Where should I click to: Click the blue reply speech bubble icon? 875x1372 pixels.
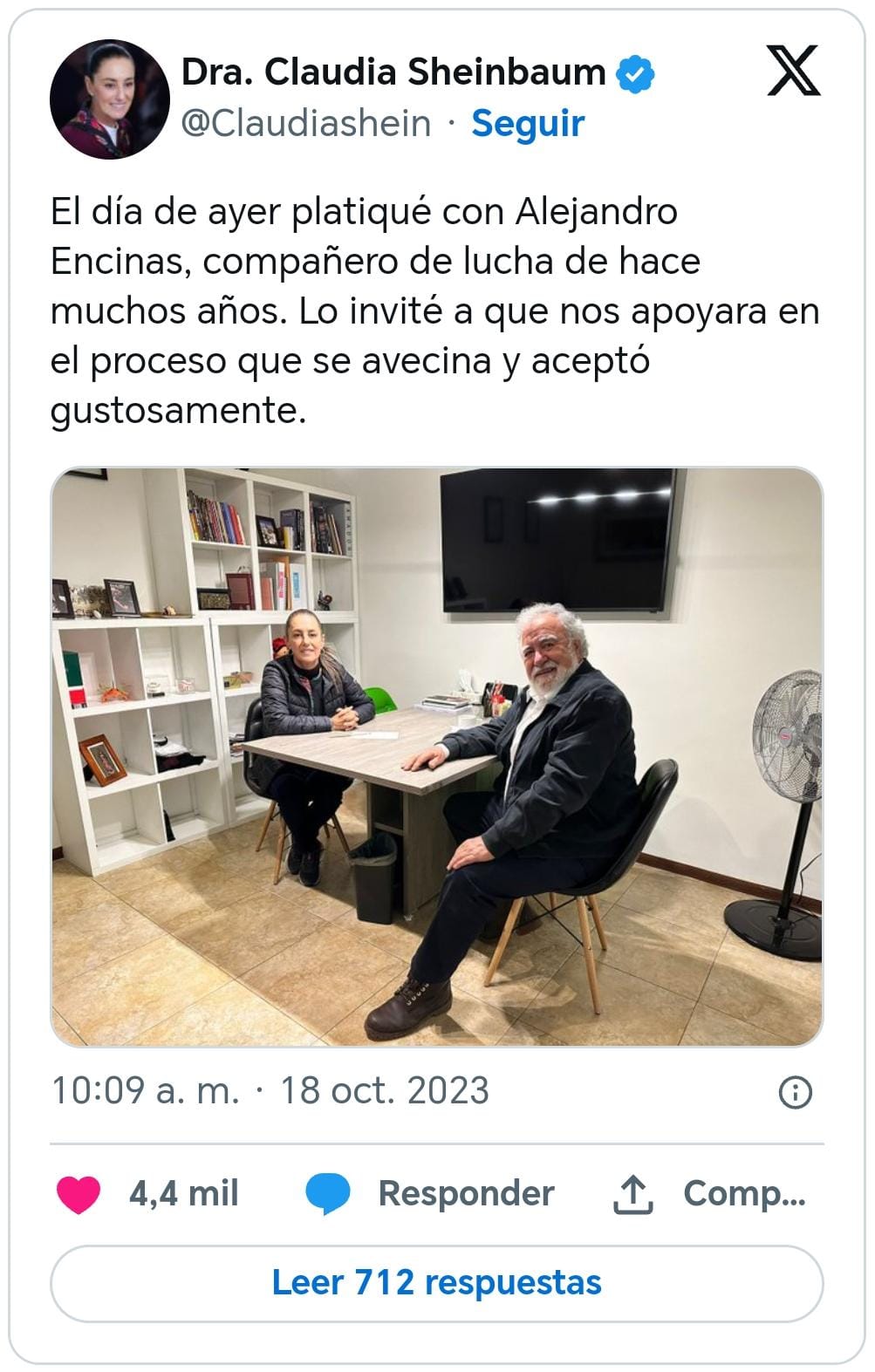[x=328, y=1194]
